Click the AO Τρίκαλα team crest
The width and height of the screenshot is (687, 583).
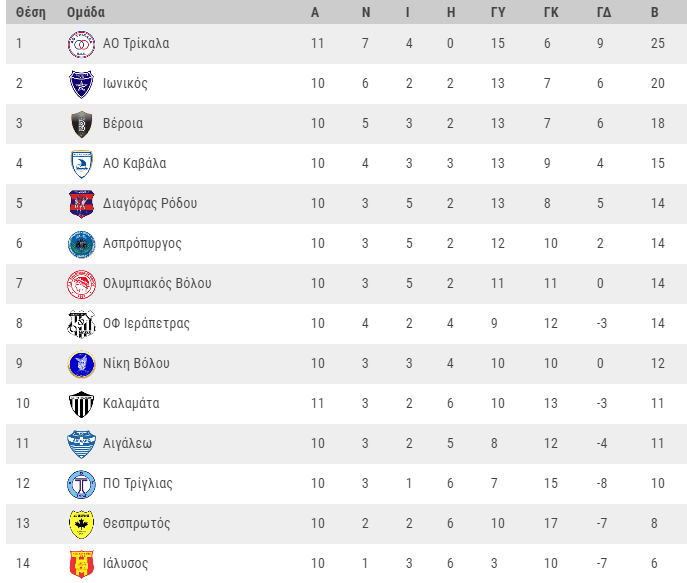pos(81,44)
